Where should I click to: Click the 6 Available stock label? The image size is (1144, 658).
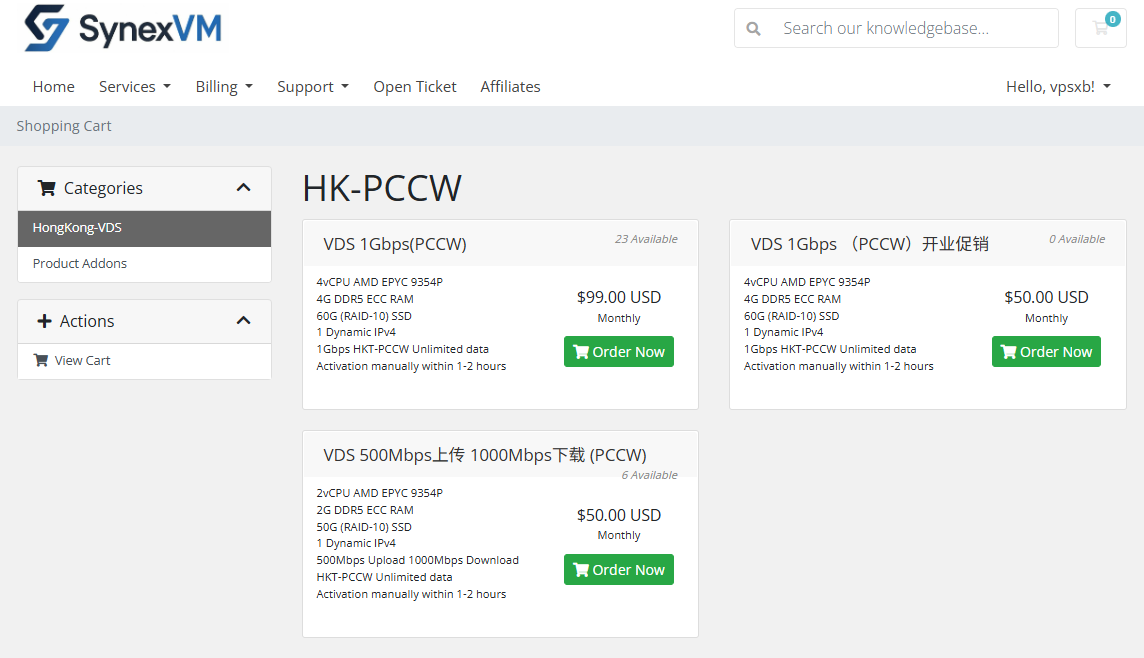click(x=649, y=475)
